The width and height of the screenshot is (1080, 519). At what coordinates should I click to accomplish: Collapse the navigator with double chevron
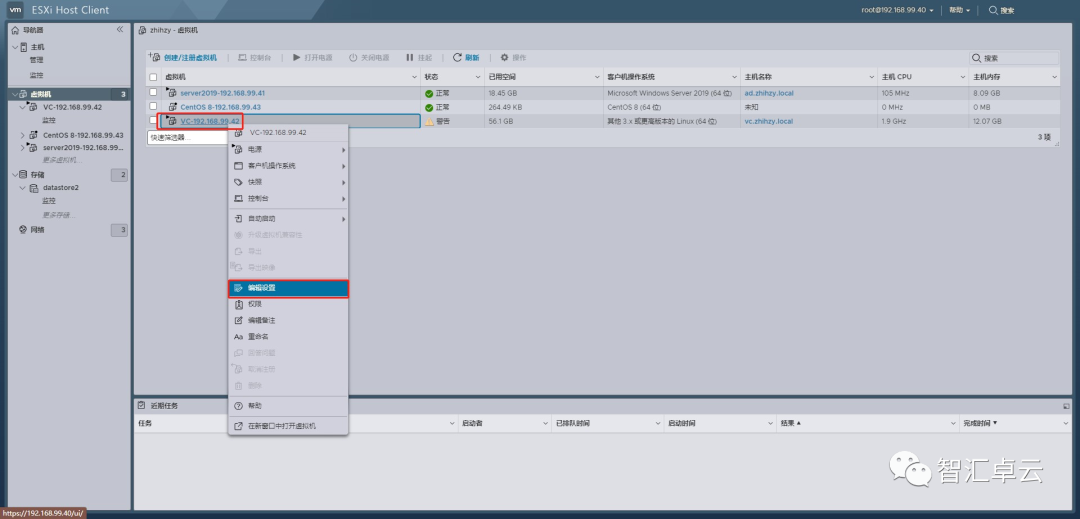(120, 30)
